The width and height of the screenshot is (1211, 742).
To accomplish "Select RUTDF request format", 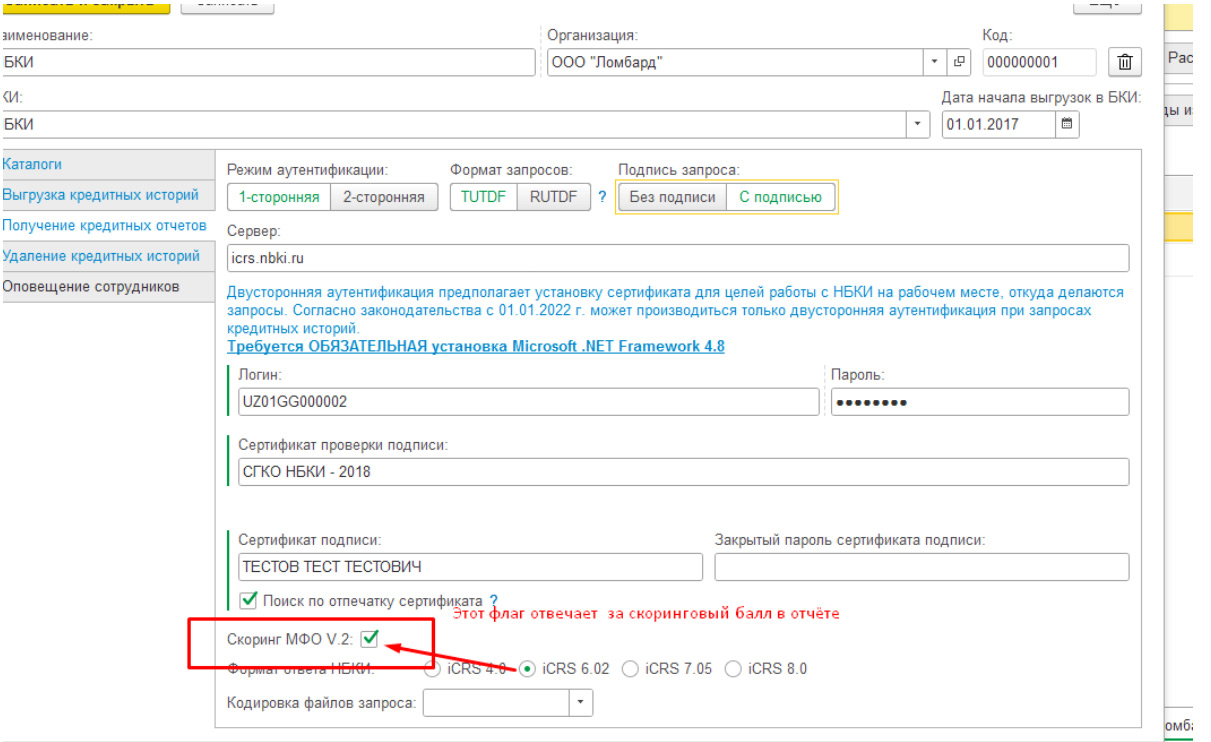I will pyautogui.click(x=554, y=197).
